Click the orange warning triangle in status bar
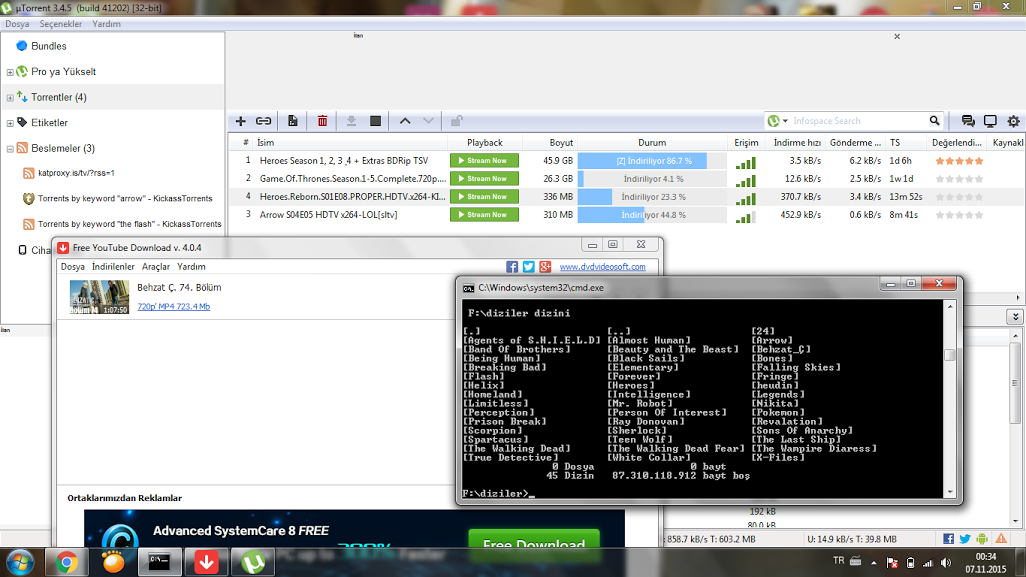This screenshot has height=577, width=1026. click(1001, 538)
